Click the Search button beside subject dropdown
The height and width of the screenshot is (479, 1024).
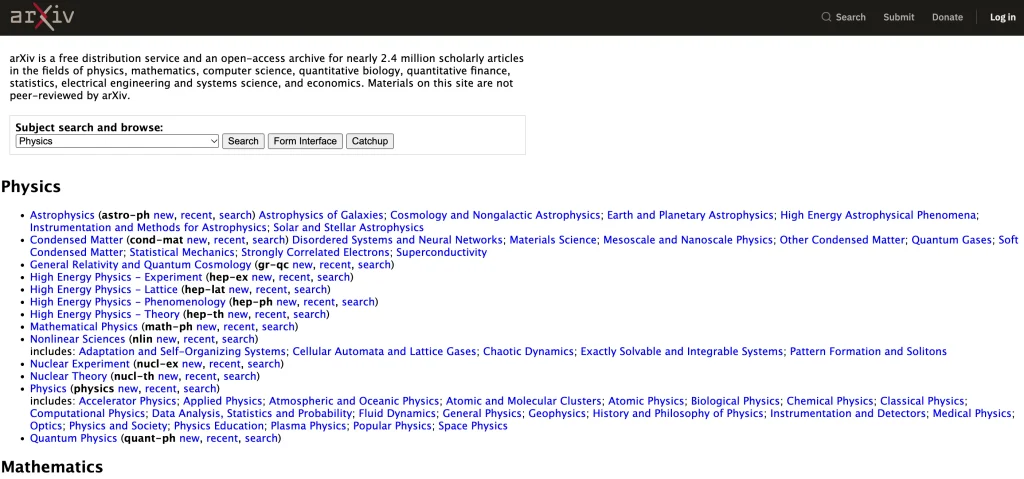pos(243,141)
